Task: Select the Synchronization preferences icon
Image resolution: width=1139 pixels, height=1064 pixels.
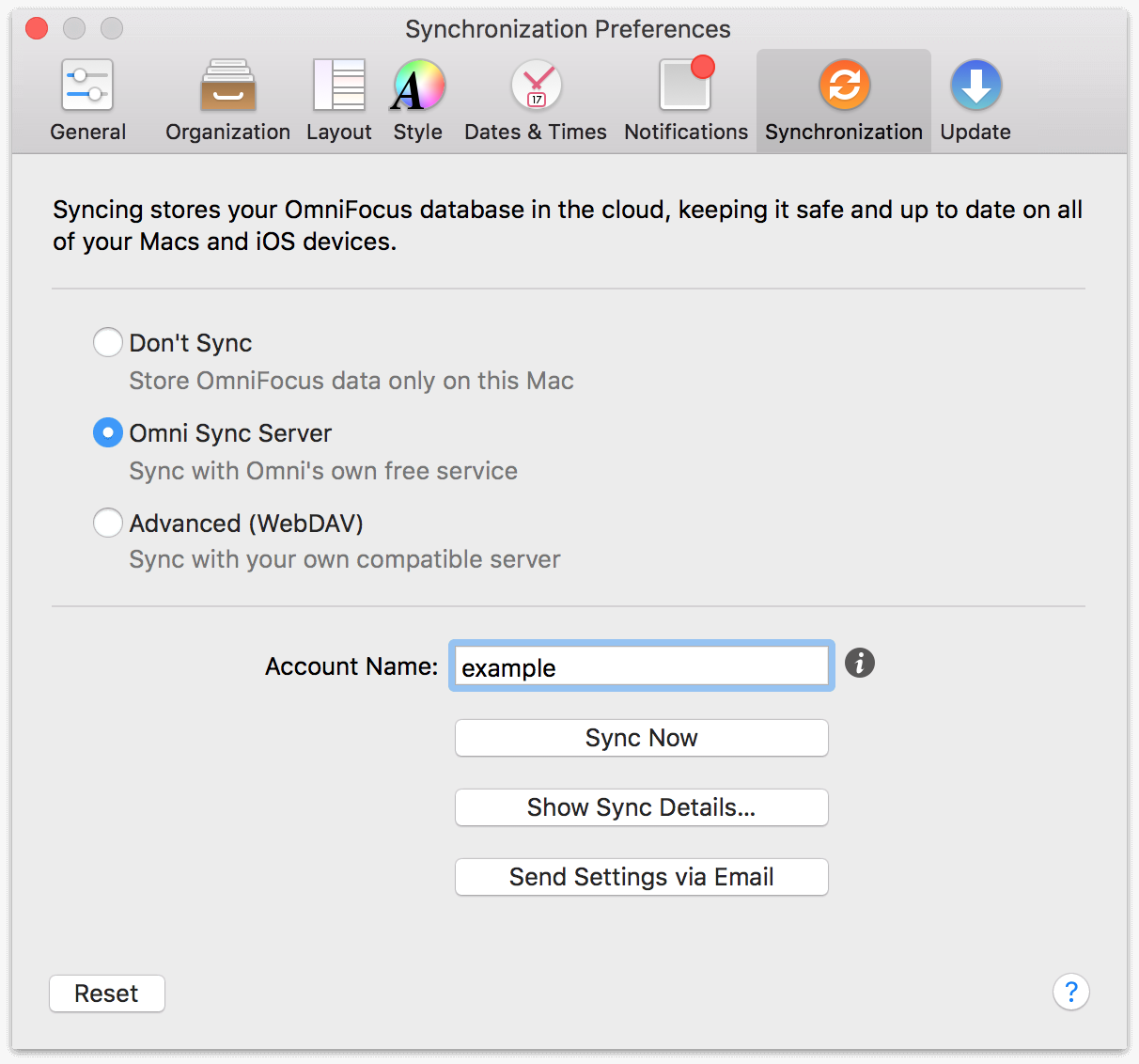Action: pyautogui.click(x=844, y=86)
